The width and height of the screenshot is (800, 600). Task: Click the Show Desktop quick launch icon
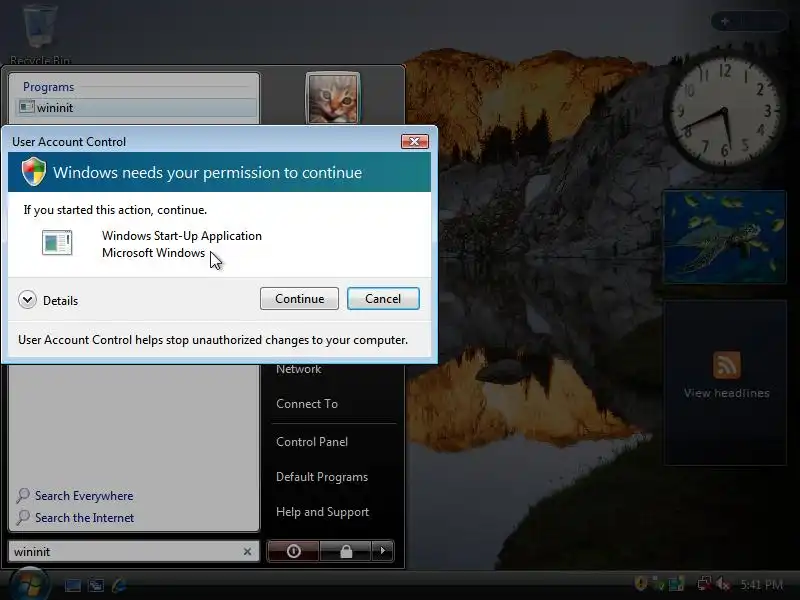[x=72, y=585]
